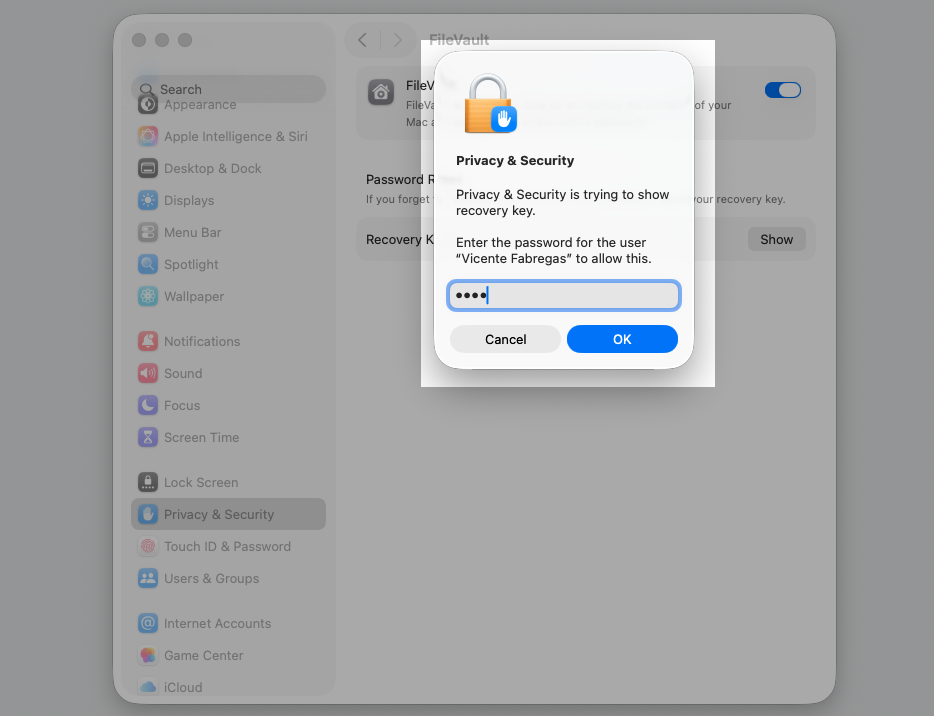This screenshot has width=934, height=716.
Task: Click the Search field in the sidebar
Action: 229,89
